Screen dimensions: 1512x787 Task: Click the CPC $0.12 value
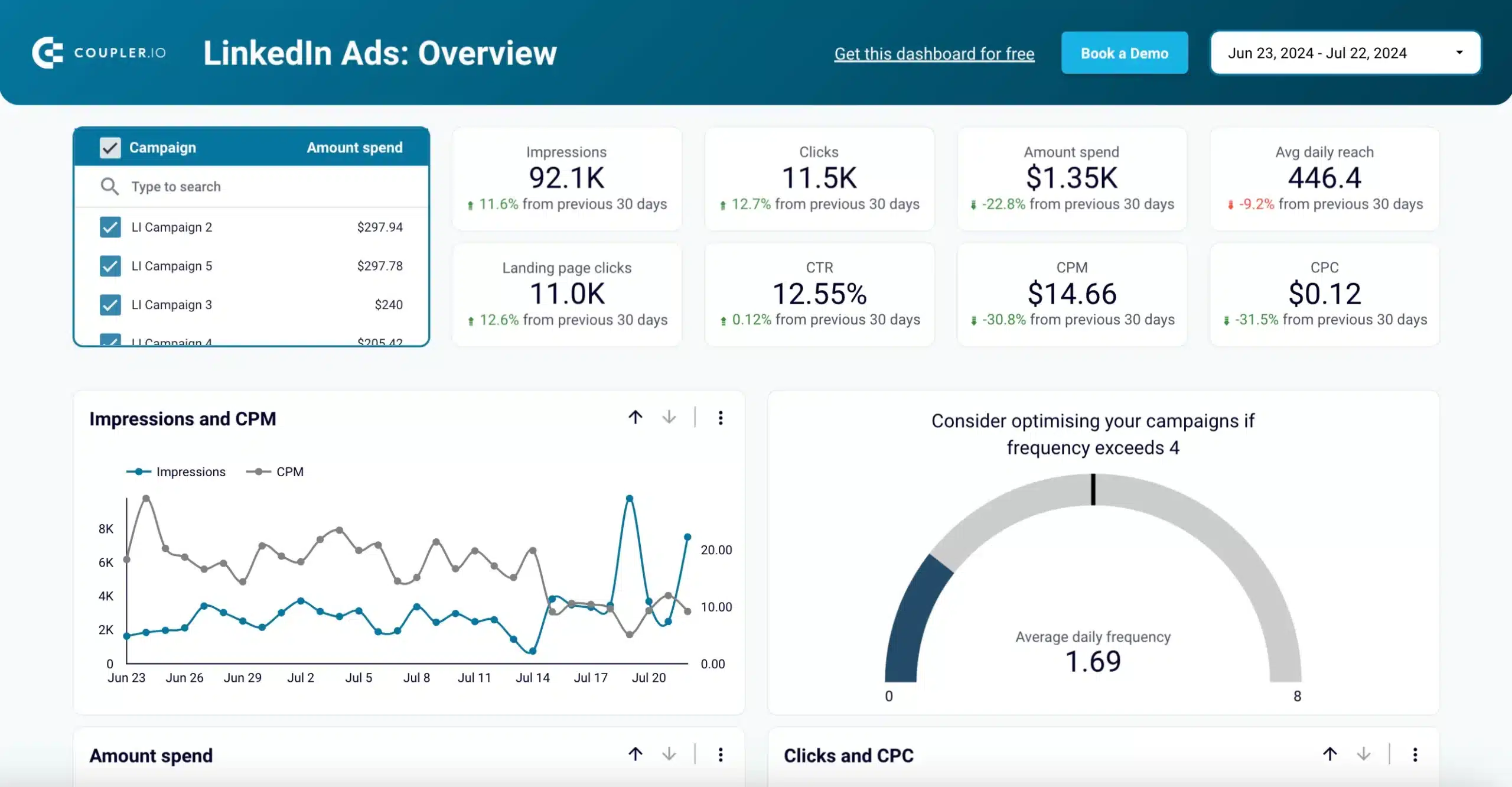(1325, 294)
